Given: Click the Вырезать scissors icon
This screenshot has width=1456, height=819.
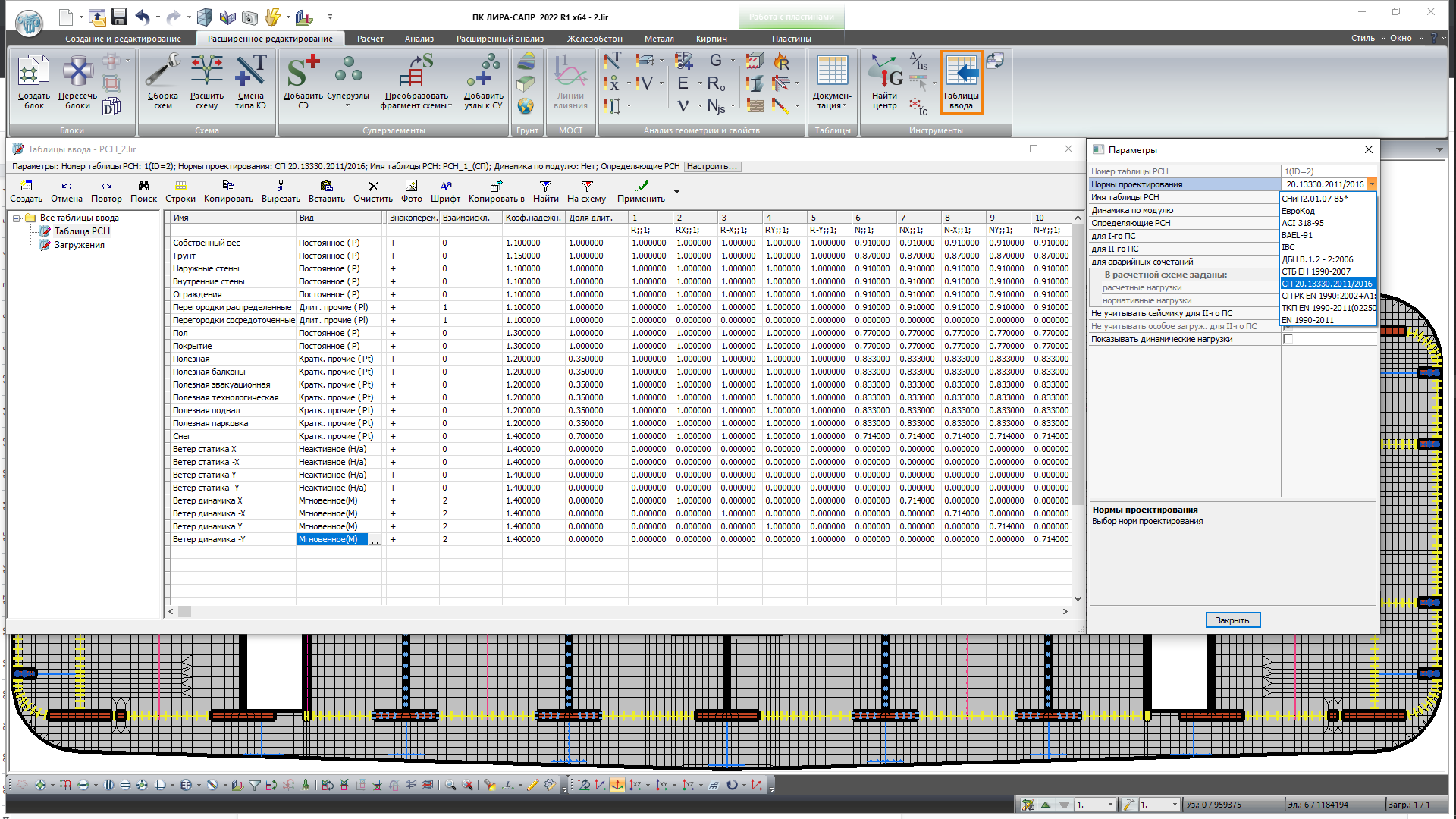Looking at the screenshot, I should coord(281,187).
